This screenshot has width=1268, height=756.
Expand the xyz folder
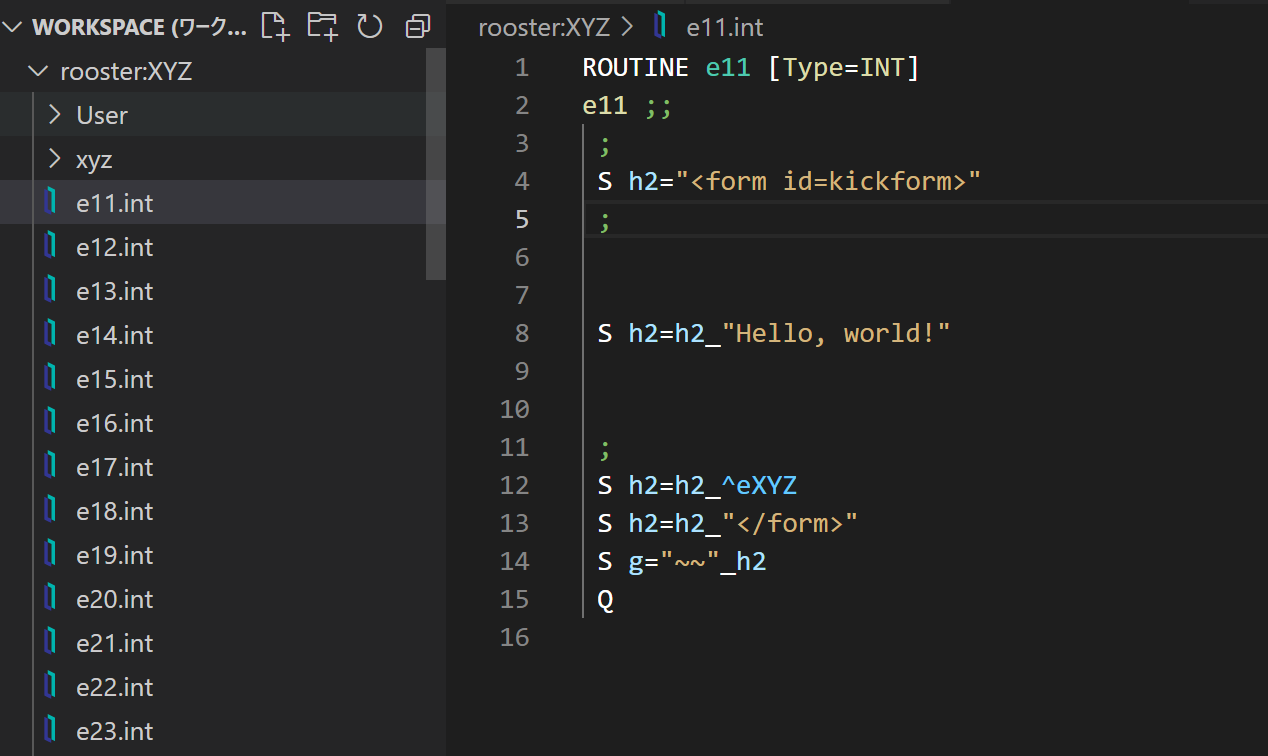click(x=56, y=159)
